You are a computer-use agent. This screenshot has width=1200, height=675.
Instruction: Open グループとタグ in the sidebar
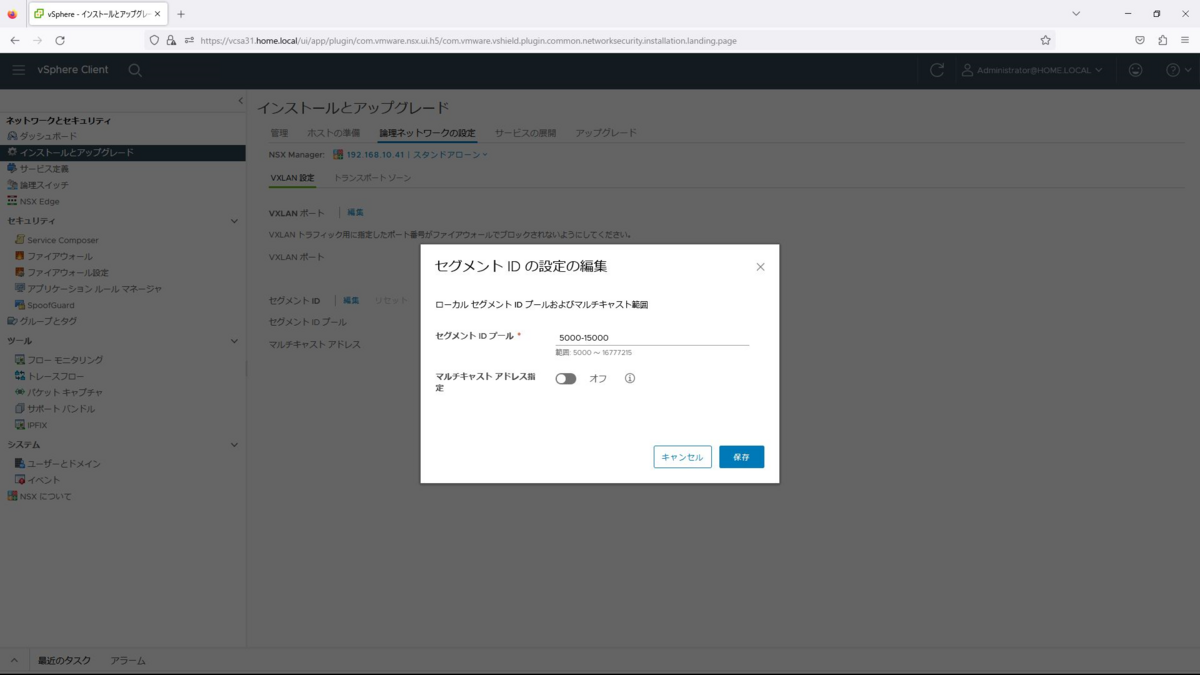point(48,321)
